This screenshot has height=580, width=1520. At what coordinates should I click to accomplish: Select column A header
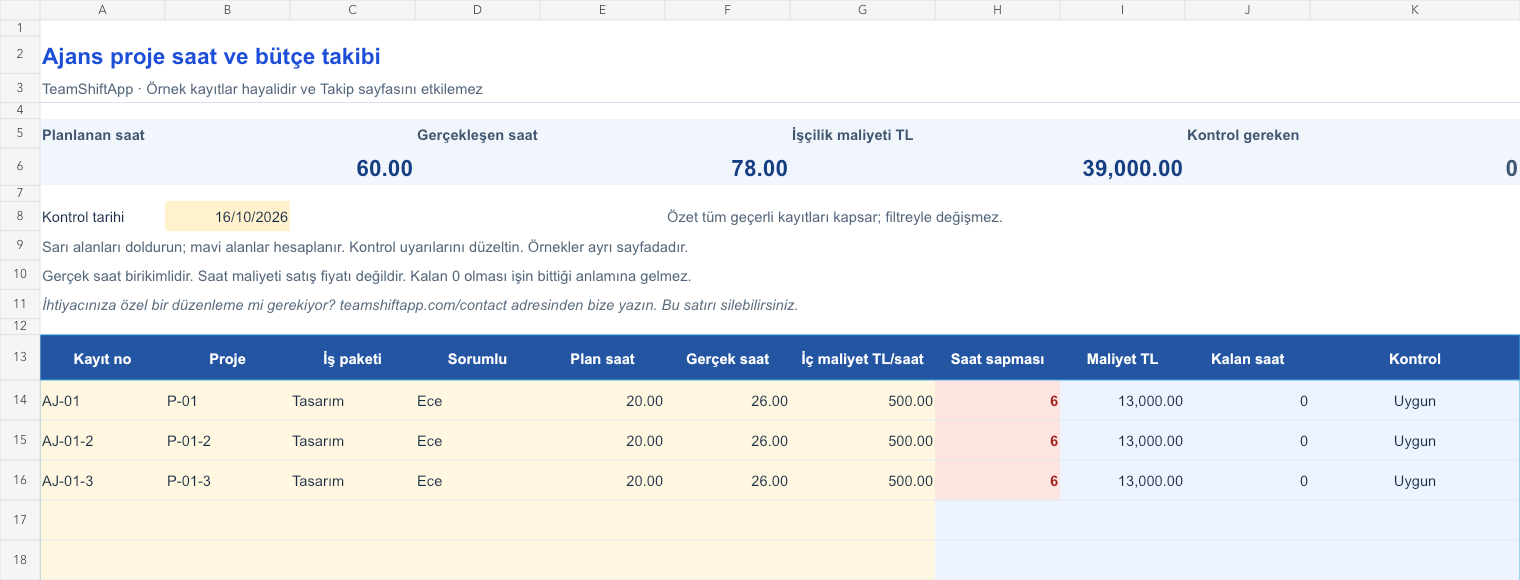point(102,10)
